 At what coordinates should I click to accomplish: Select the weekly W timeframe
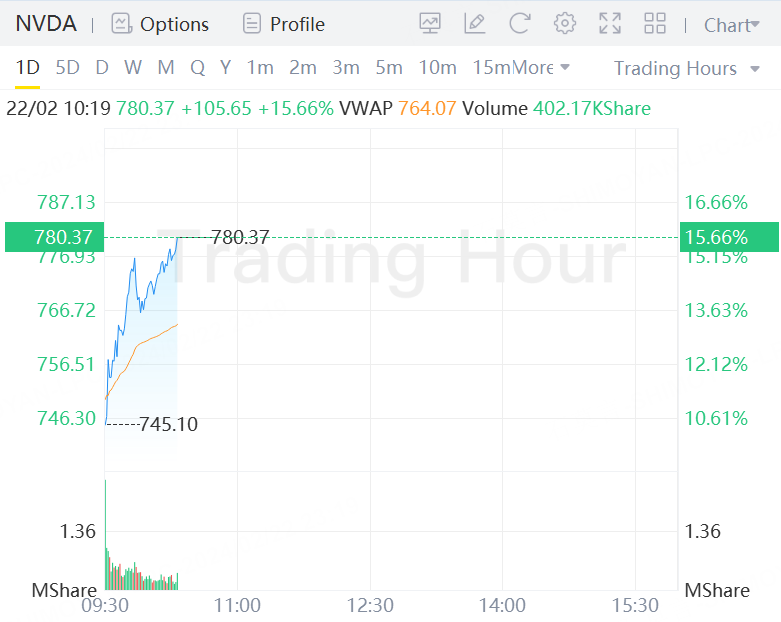click(x=133, y=68)
